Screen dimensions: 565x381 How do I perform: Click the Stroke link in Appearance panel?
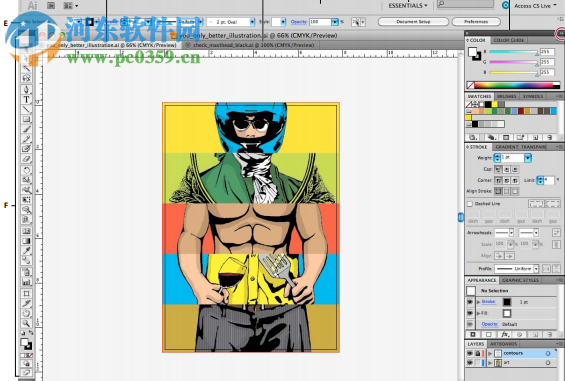click(x=489, y=302)
